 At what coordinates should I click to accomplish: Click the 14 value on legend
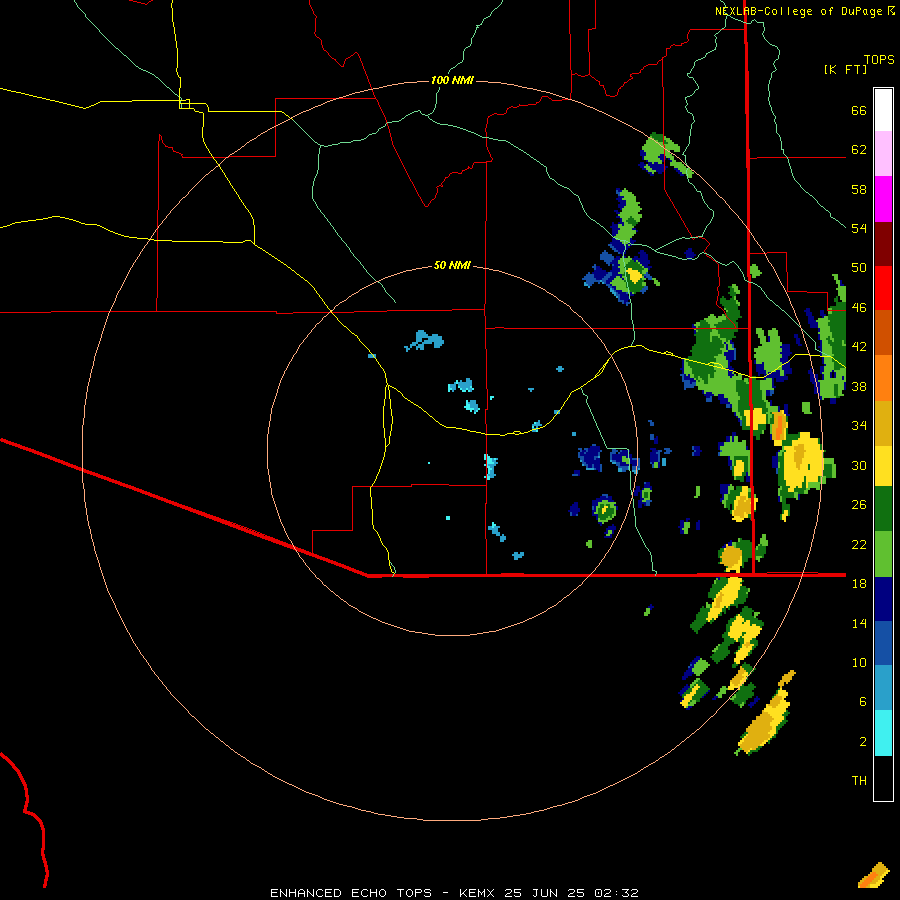(x=859, y=623)
